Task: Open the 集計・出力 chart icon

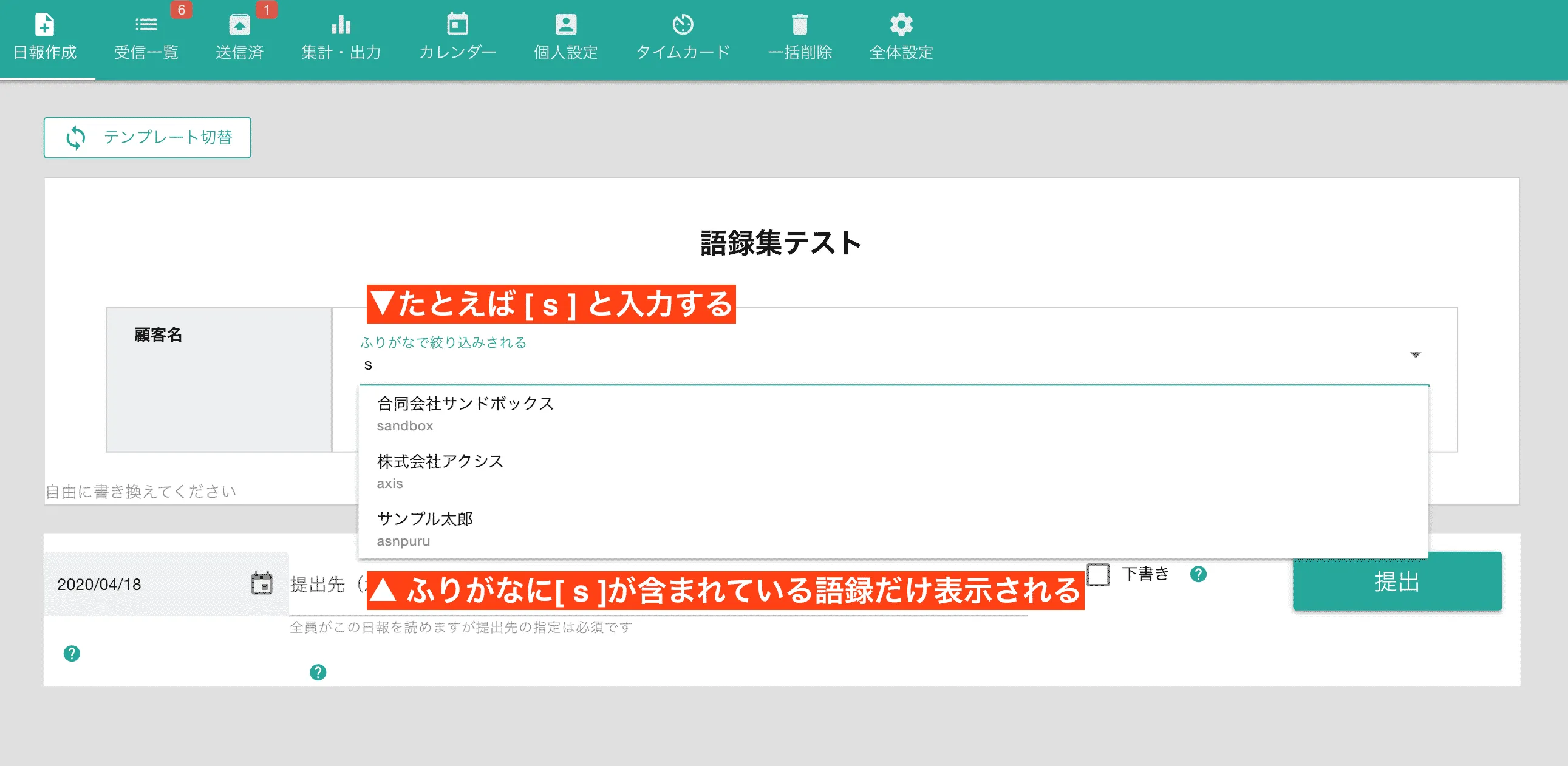Action: (x=341, y=25)
